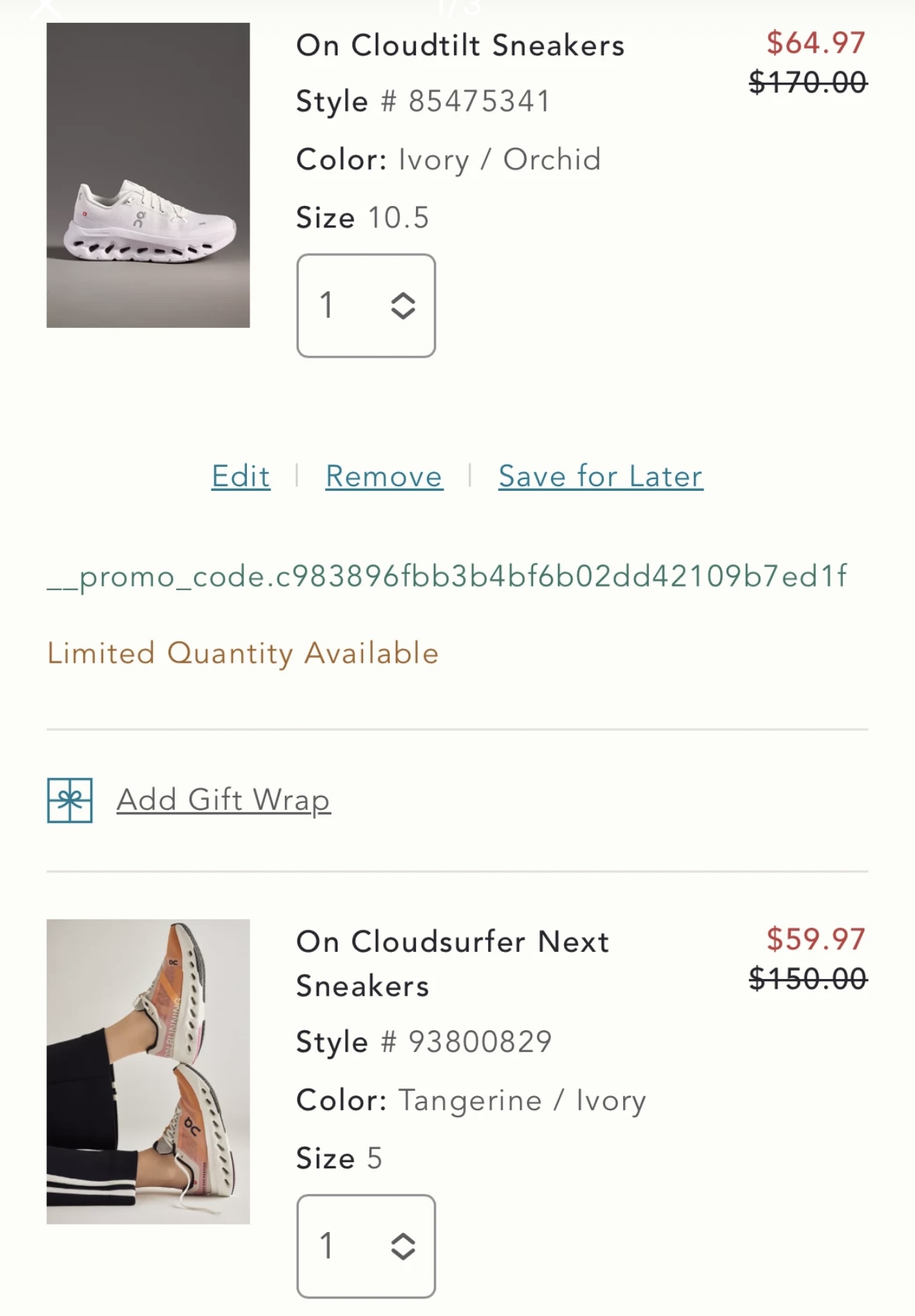Click the promo code message text
The image size is (915, 1316).
(447, 576)
